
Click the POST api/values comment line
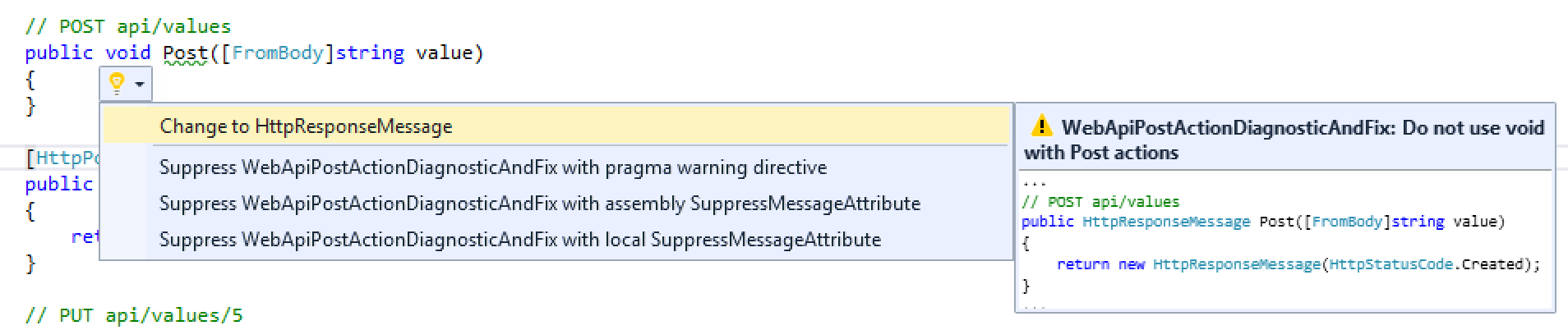tap(128, 26)
